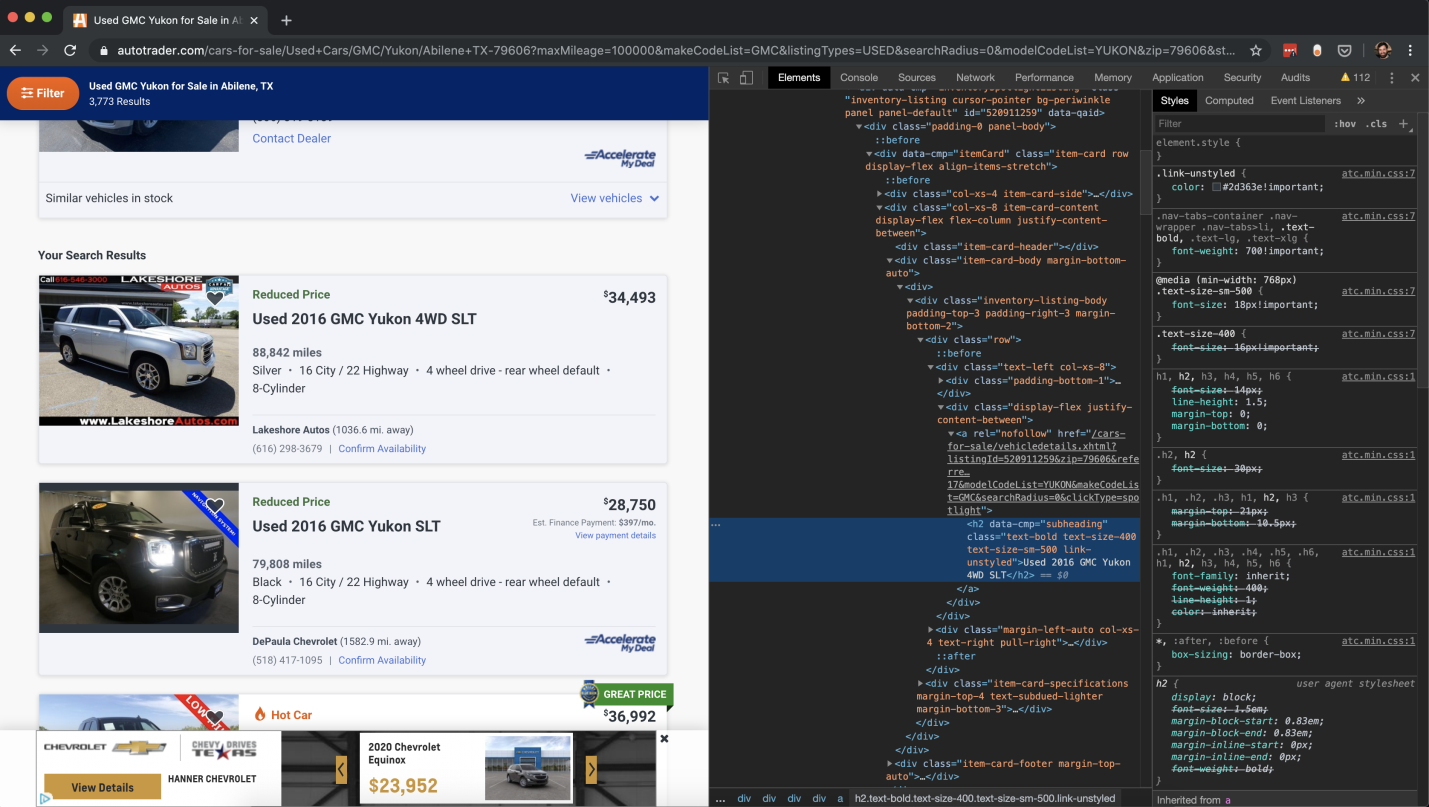Click the Great Price badge
This screenshot has height=807, width=1429.
pyautogui.click(x=626, y=694)
